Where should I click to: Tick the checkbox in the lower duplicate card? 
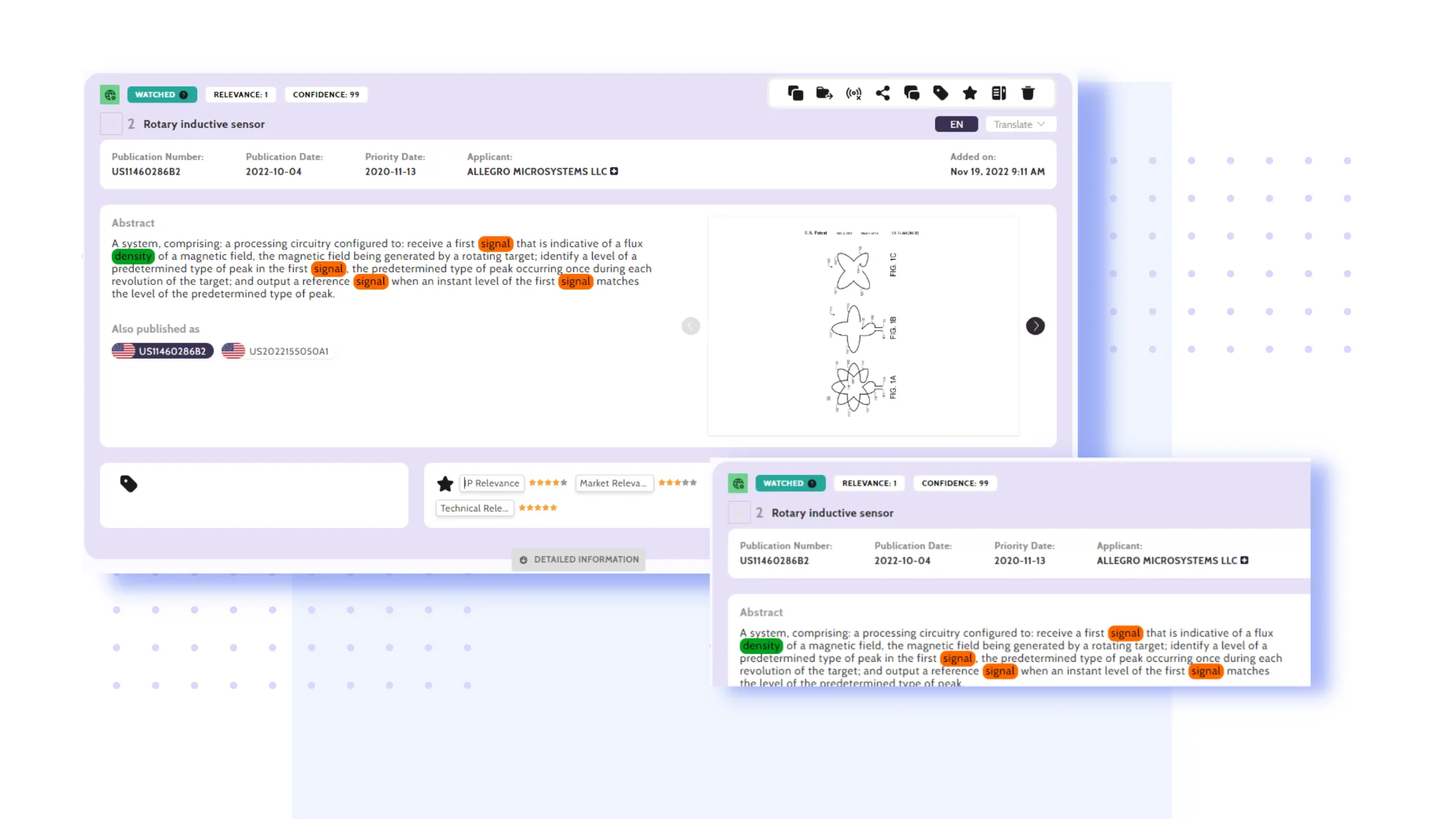pyautogui.click(x=739, y=513)
